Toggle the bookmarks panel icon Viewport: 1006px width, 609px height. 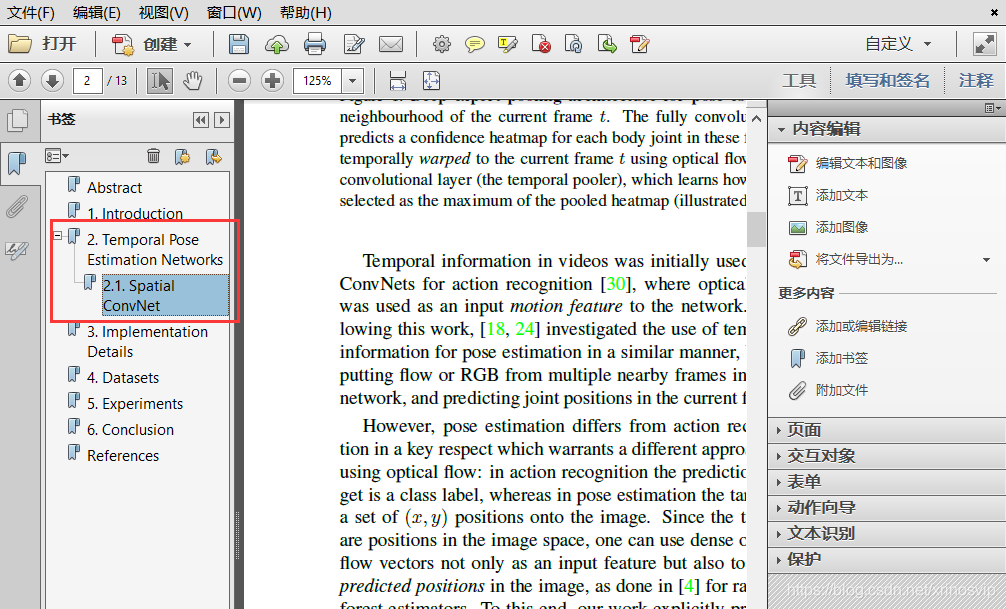click(x=17, y=163)
